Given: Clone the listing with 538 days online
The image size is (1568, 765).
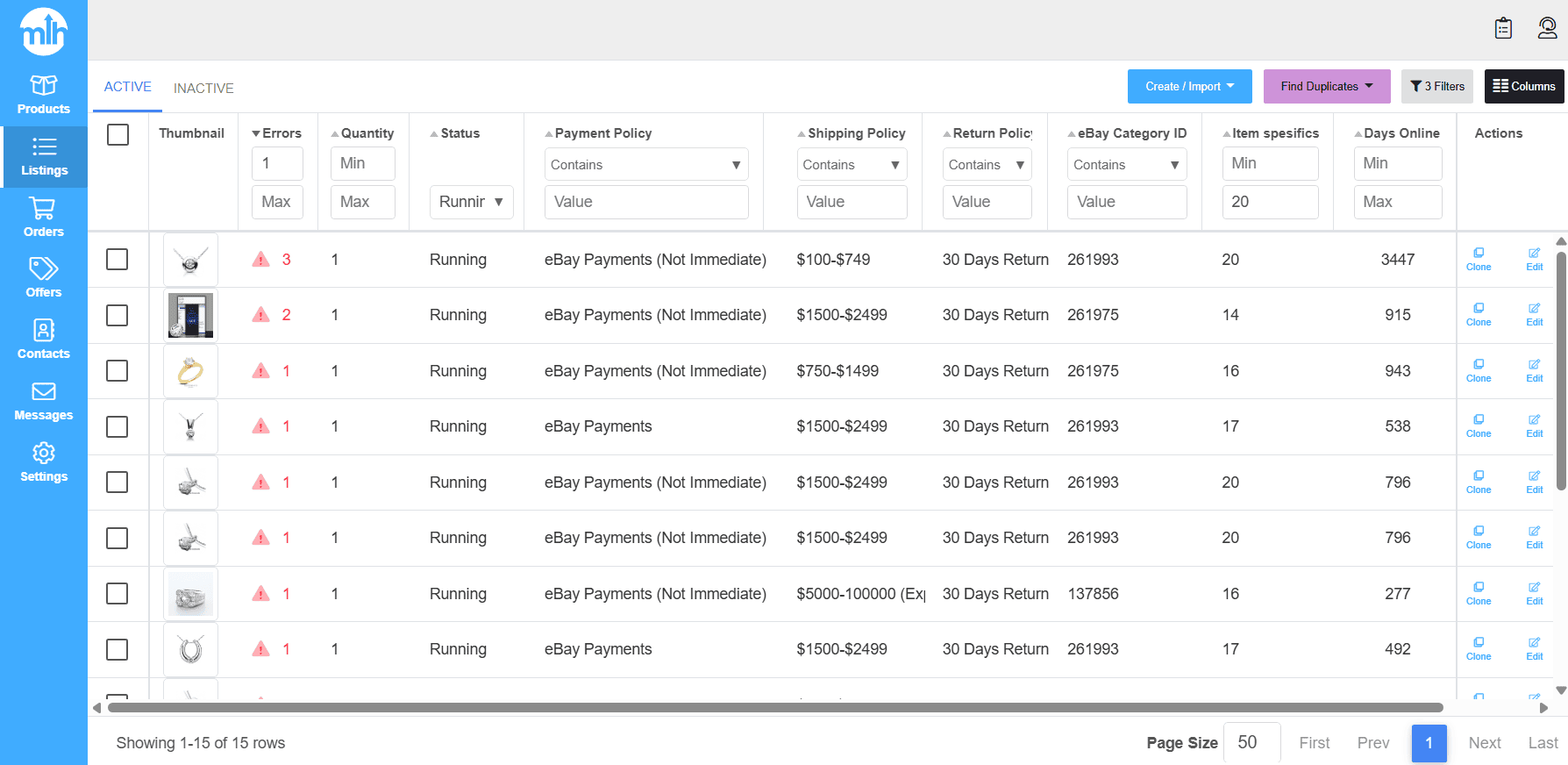Looking at the screenshot, I should pyautogui.click(x=1479, y=426).
